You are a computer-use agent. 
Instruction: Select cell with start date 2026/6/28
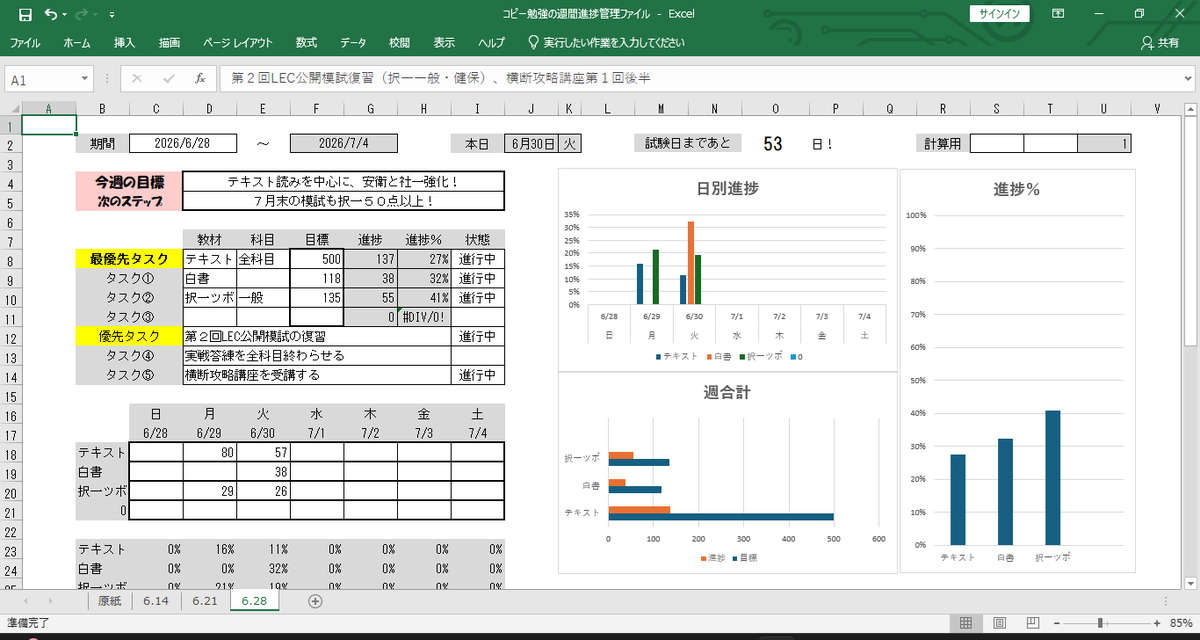click(x=183, y=143)
